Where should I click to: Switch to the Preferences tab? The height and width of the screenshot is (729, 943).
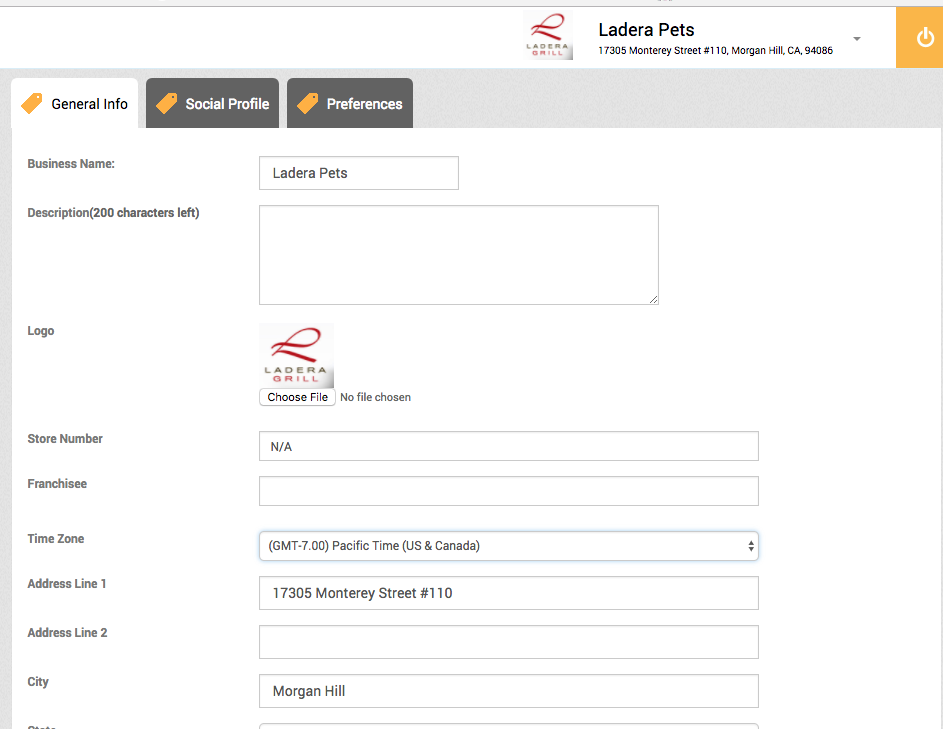pyautogui.click(x=350, y=103)
